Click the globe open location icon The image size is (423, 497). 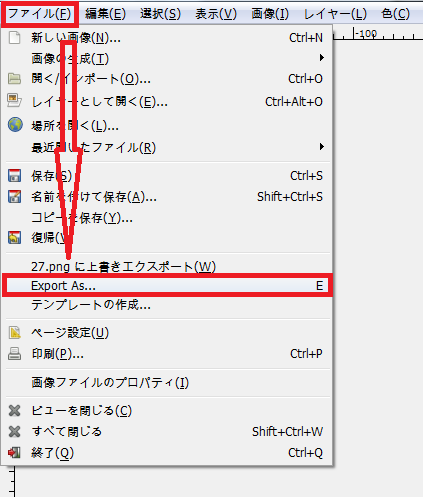[15, 125]
